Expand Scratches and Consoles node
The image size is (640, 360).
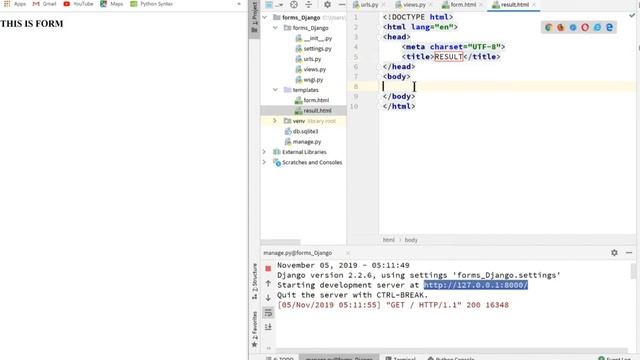(264, 162)
